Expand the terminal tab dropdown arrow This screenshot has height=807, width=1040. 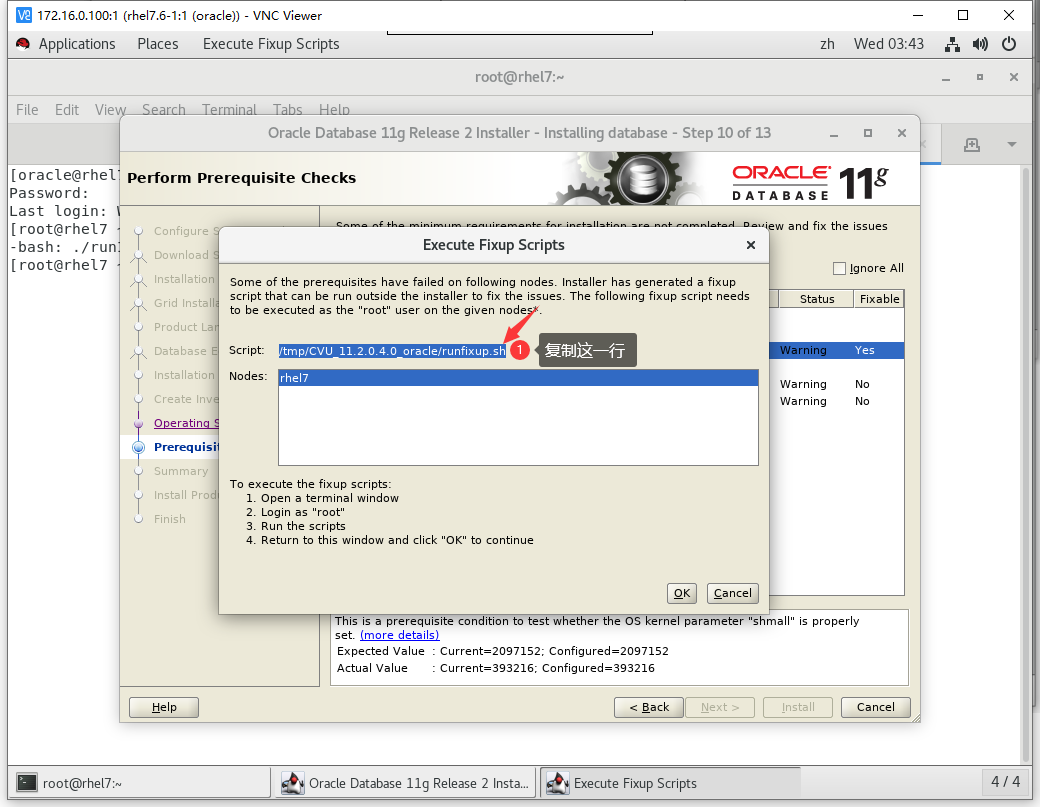click(x=1011, y=145)
